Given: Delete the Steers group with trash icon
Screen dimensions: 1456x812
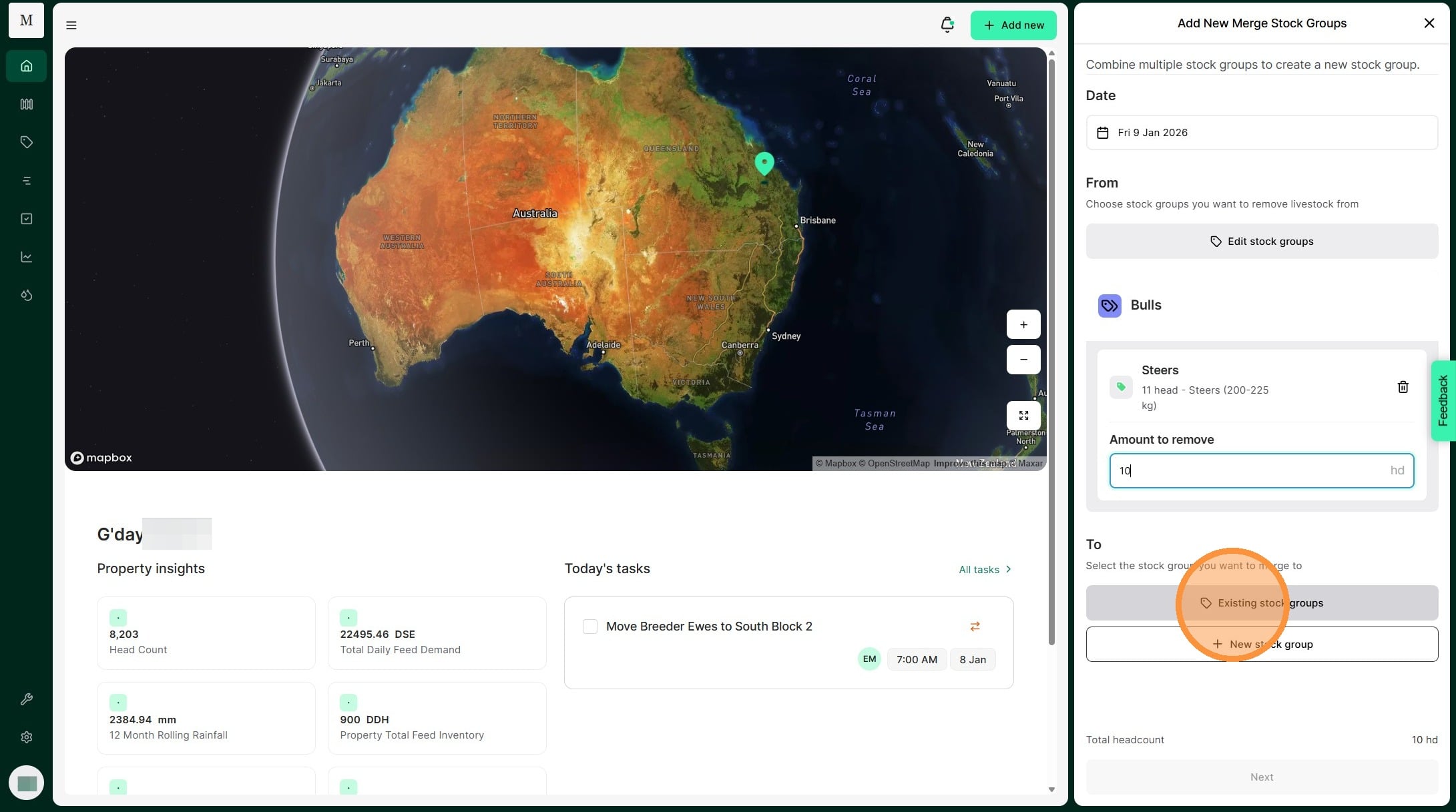Looking at the screenshot, I should tap(1403, 387).
